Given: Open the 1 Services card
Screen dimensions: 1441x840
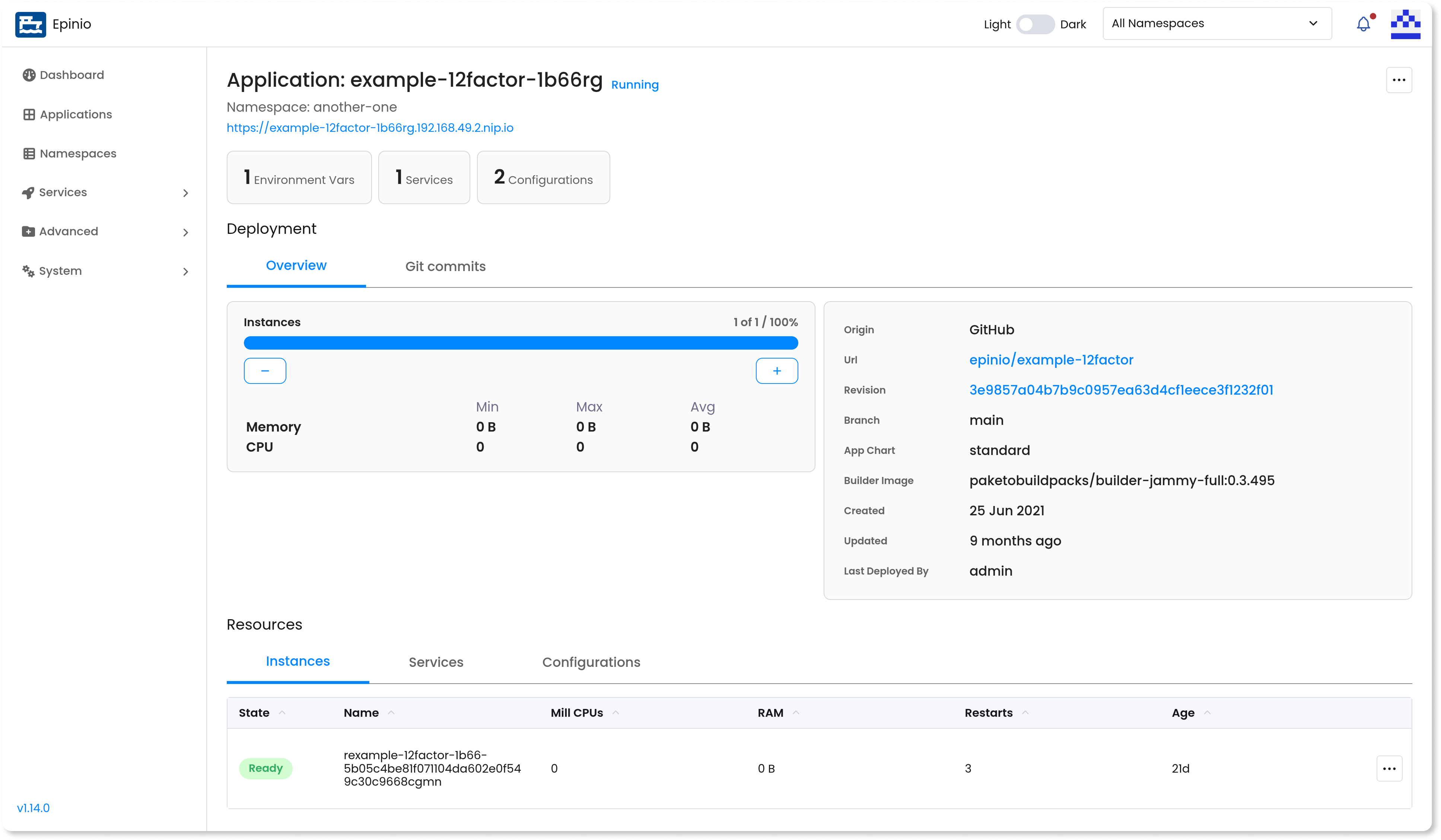Looking at the screenshot, I should (424, 177).
